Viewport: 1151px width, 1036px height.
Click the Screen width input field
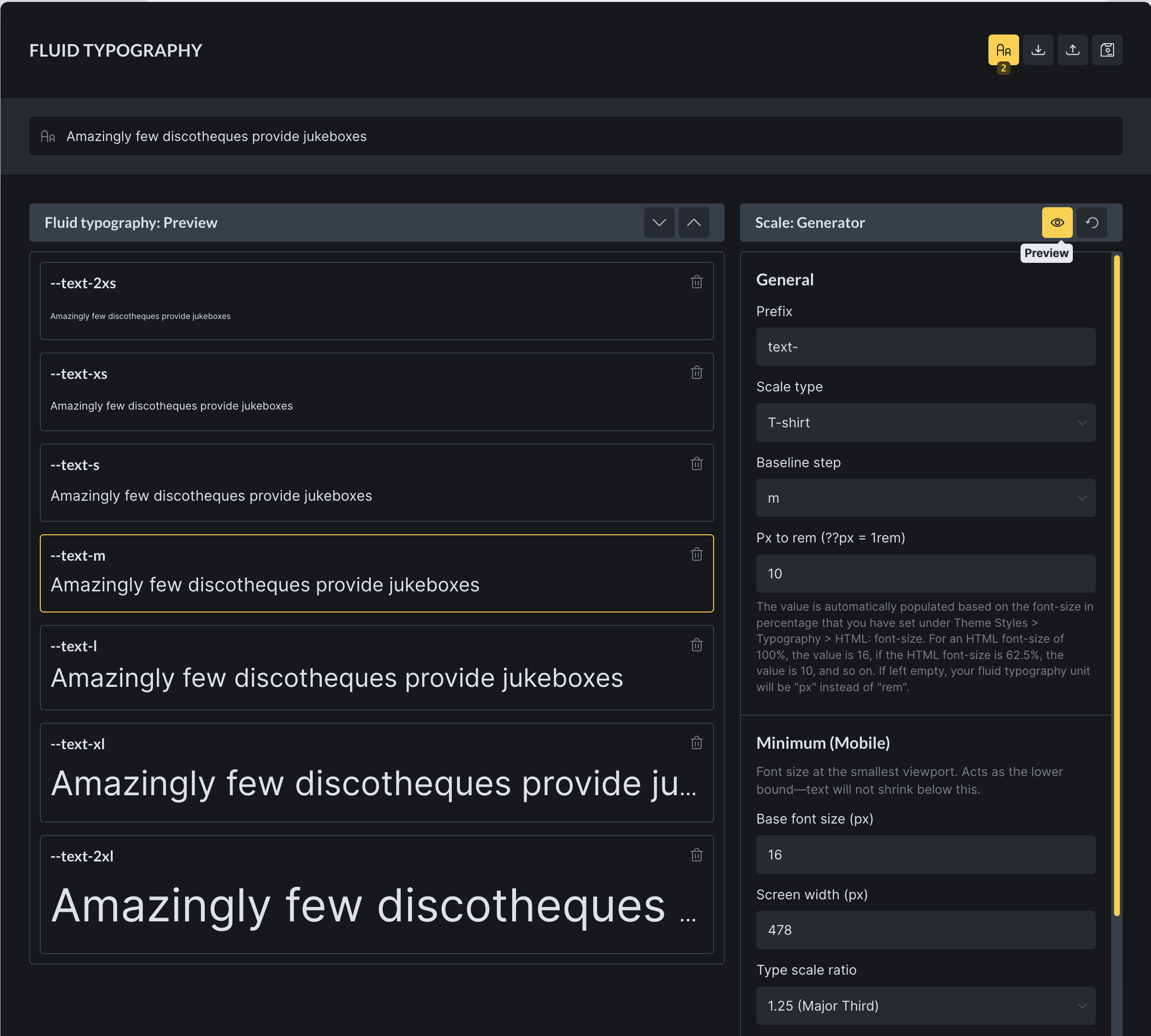925,930
